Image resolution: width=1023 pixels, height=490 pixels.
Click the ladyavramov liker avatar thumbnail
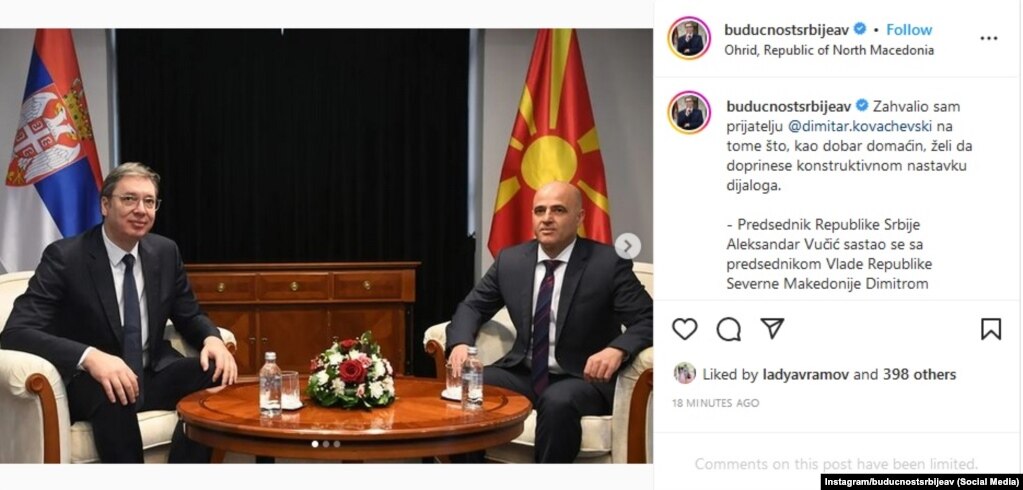coord(684,374)
